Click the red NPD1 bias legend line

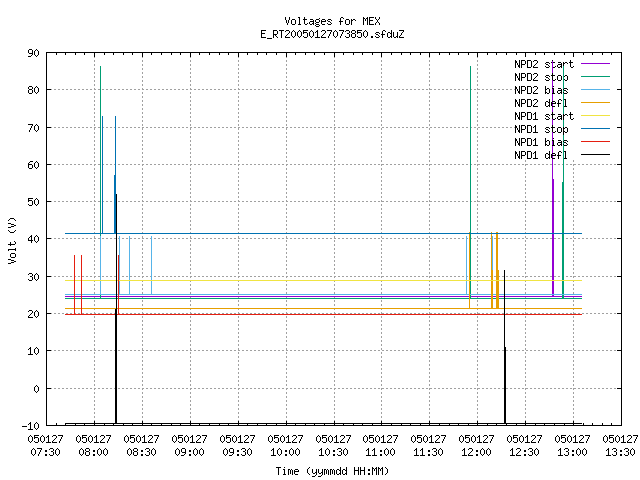click(595, 142)
